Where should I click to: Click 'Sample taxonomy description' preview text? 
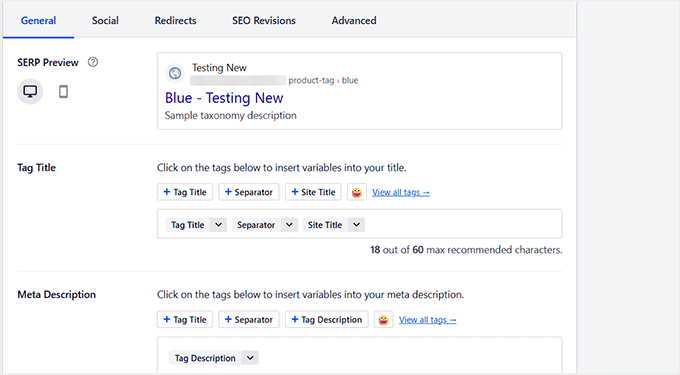(x=231, y=115)
